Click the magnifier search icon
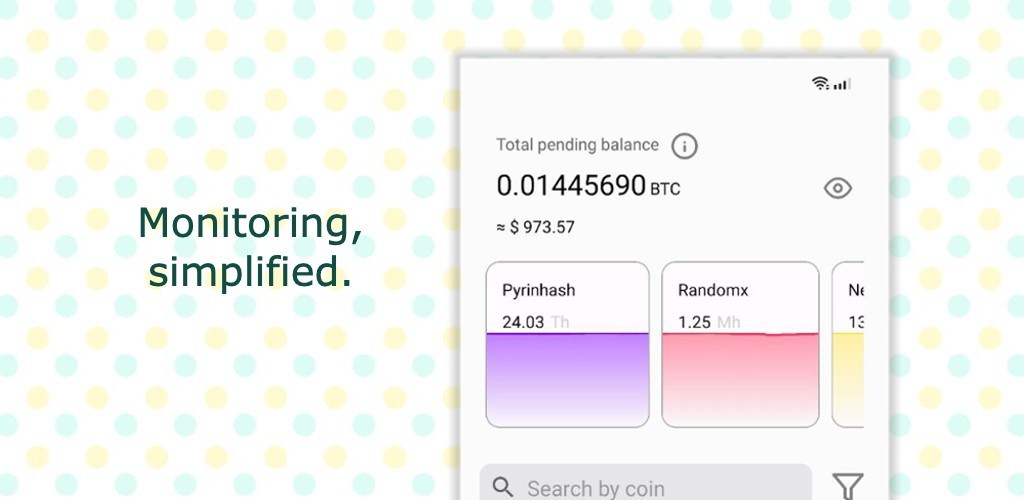The image size is (1024, 500). [503, 487]
